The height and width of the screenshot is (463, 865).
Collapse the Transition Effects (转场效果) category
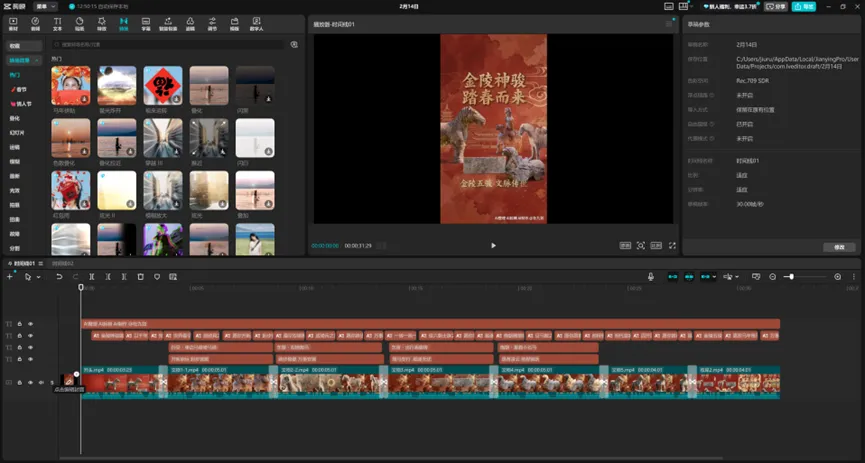24,60
